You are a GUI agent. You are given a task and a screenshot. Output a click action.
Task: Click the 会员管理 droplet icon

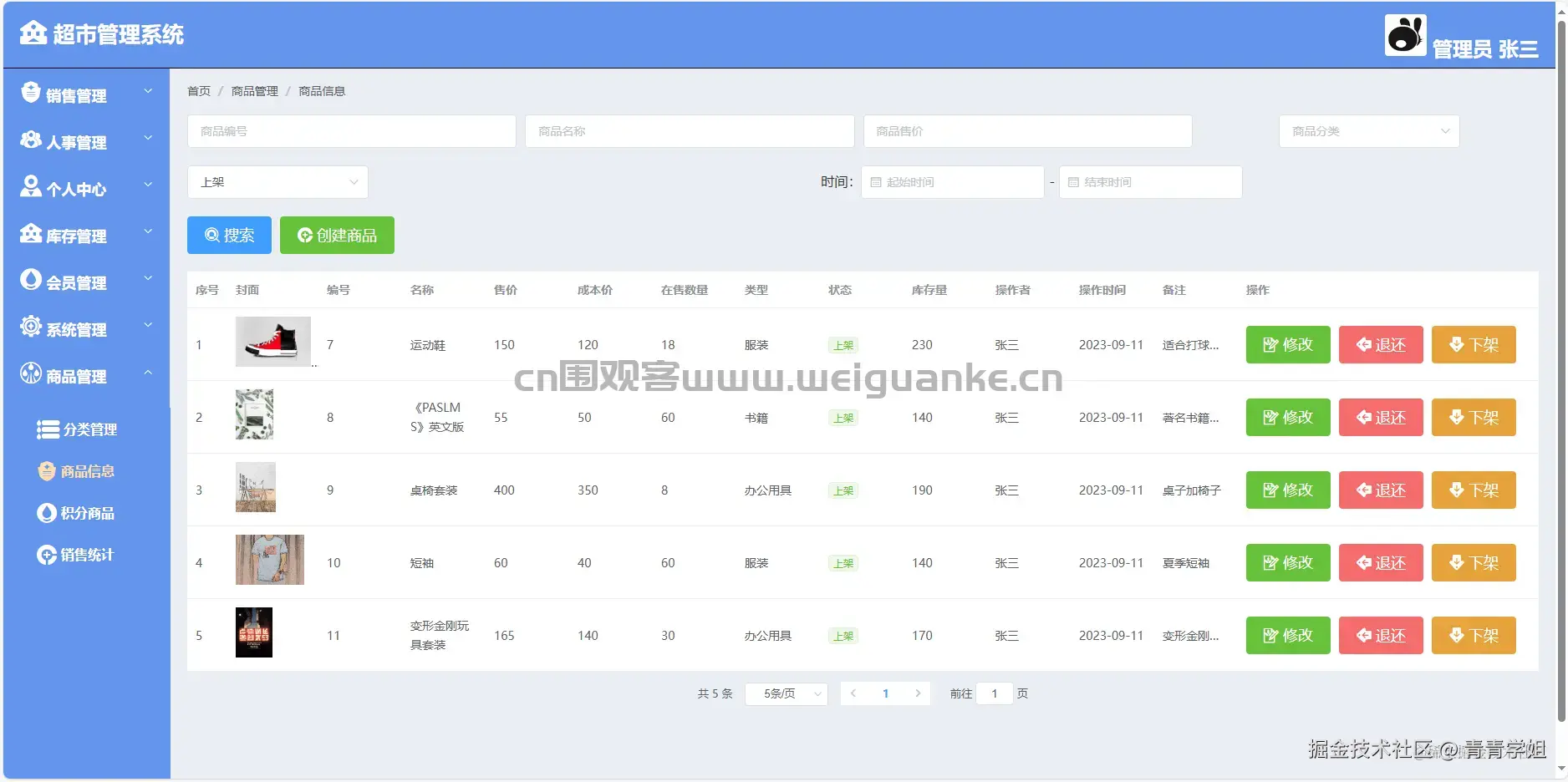click(31, 279)
